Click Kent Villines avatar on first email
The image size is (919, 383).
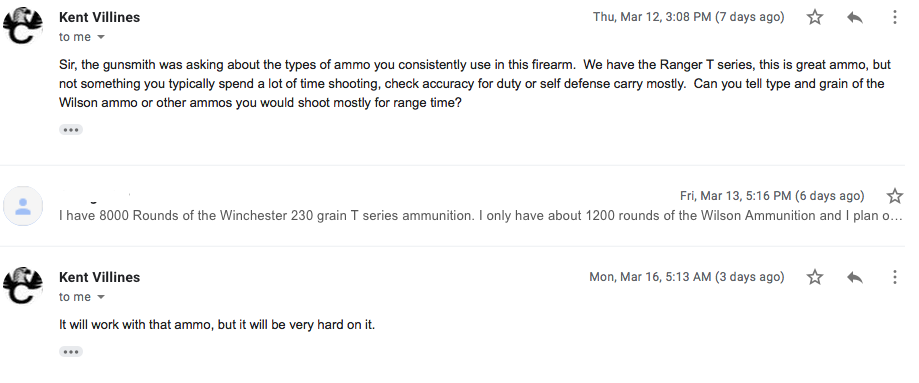point(23,25)
